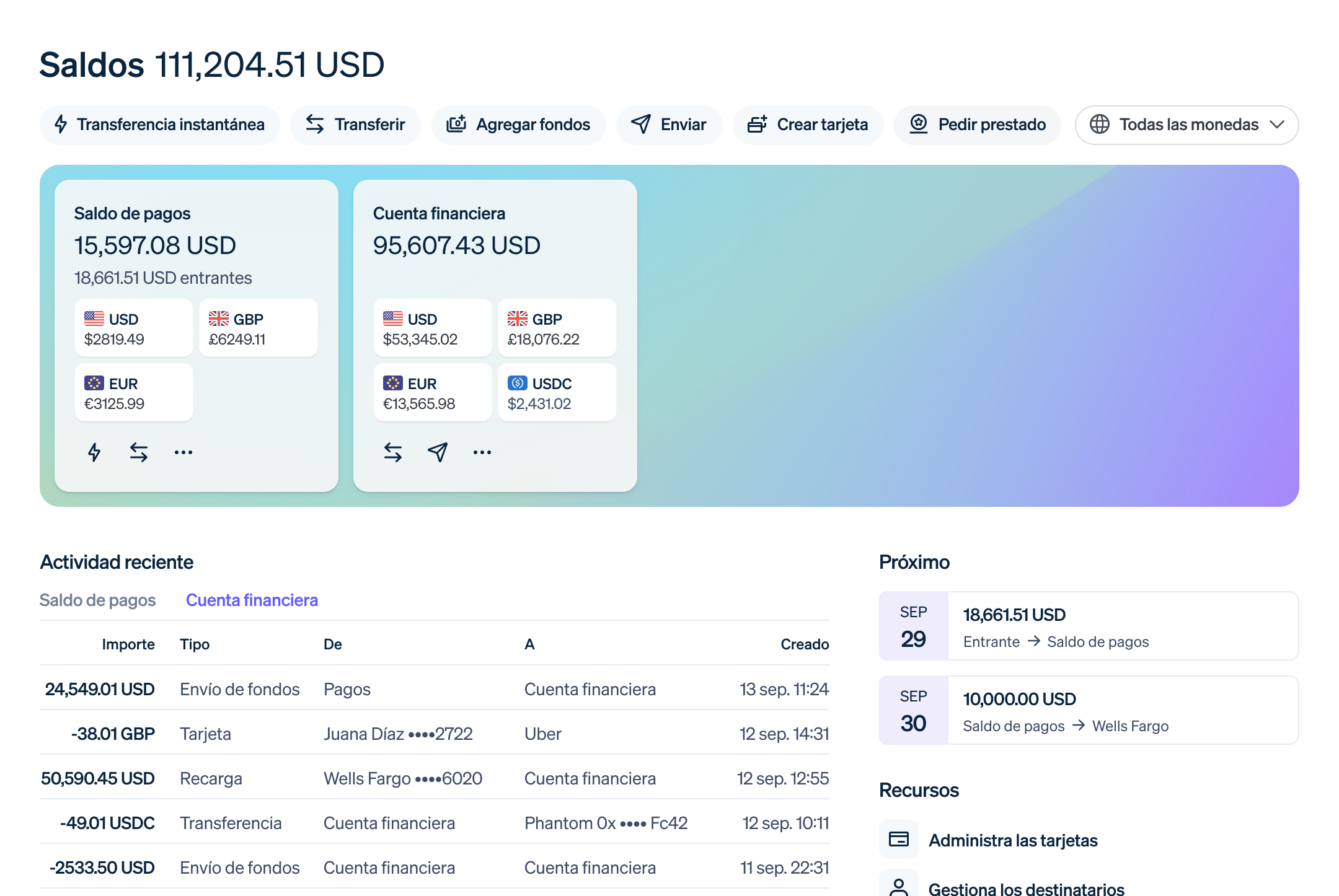This screenshot has height=896, width=1339.
Task: Select the Uber card transaction row
Action: pyautogui.click(x=434, y=733)
